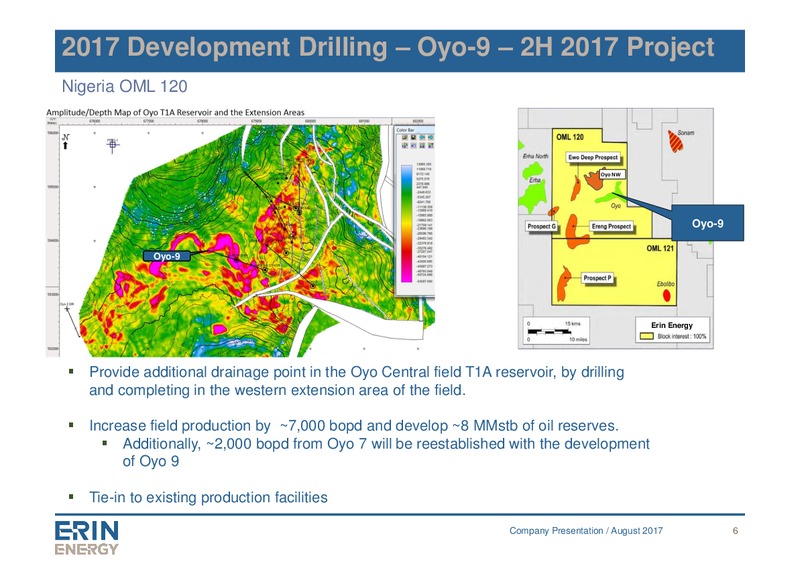
Task: Click the Oyo-9 callout on the block map
Action: (x=708, y=223)
